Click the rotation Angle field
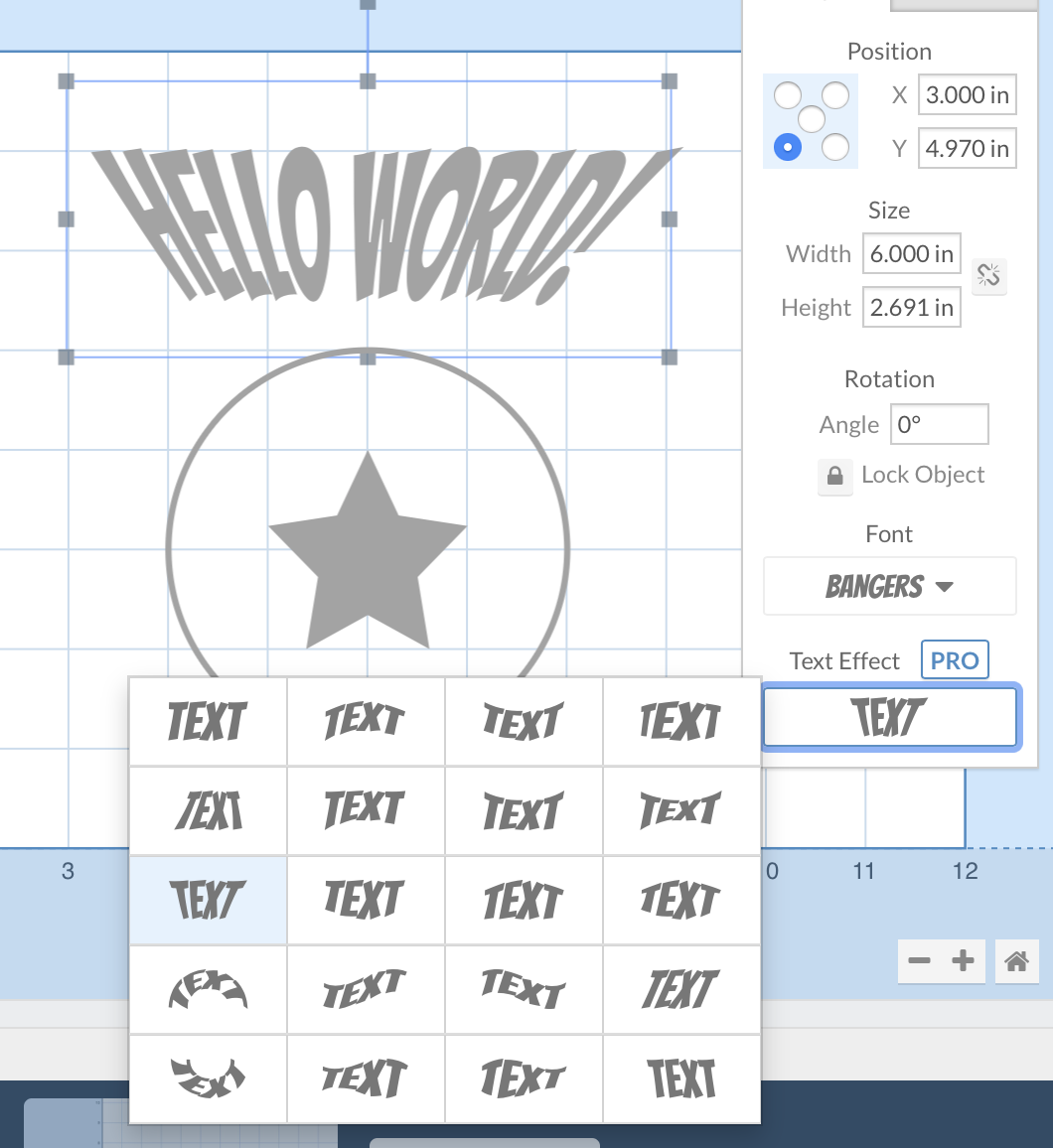This screenshot has height=1148, width=1053. pyautogui.click(x=940, y=424)
